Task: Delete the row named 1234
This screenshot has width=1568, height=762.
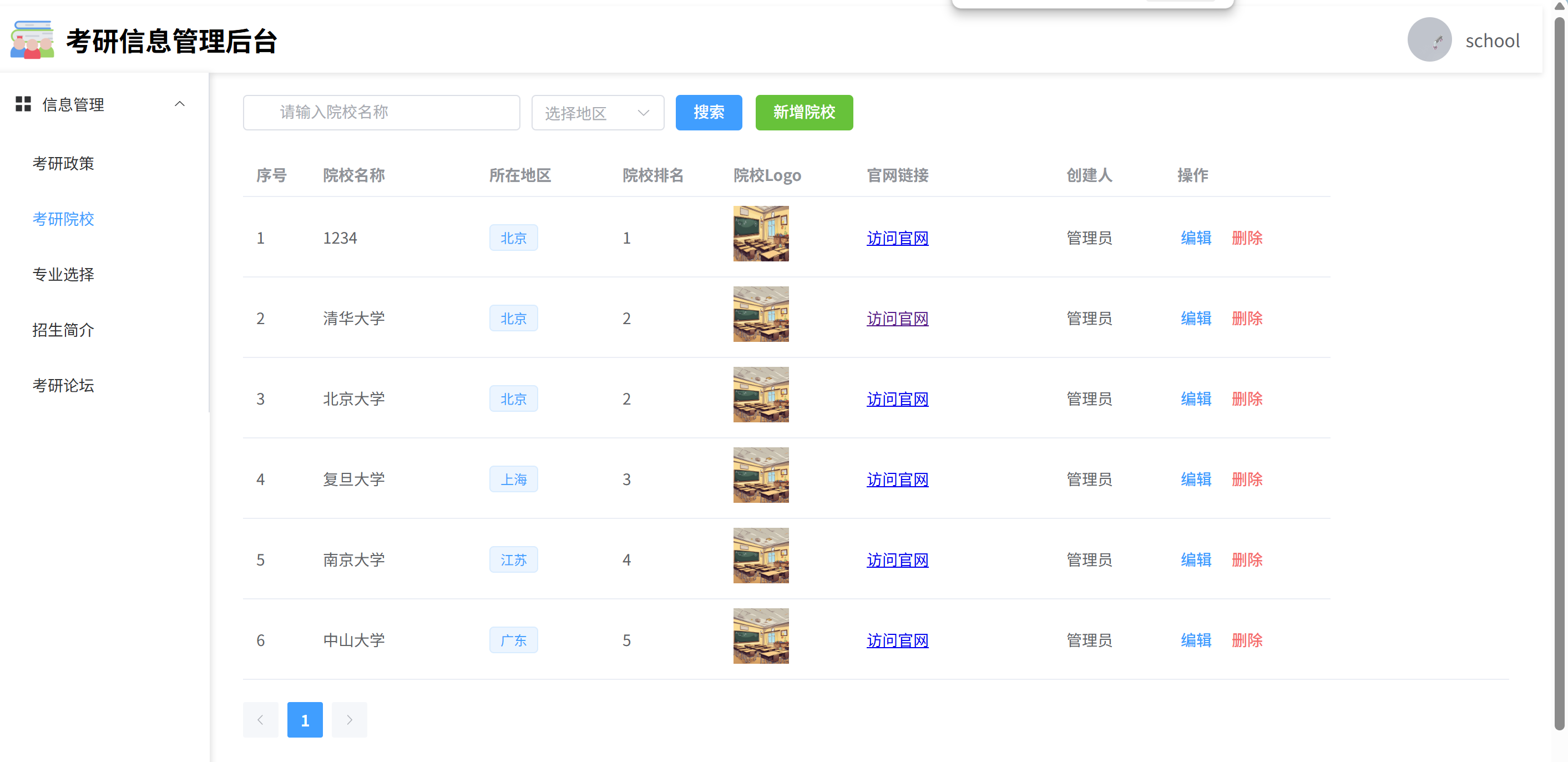Action: click(1247, 238)
